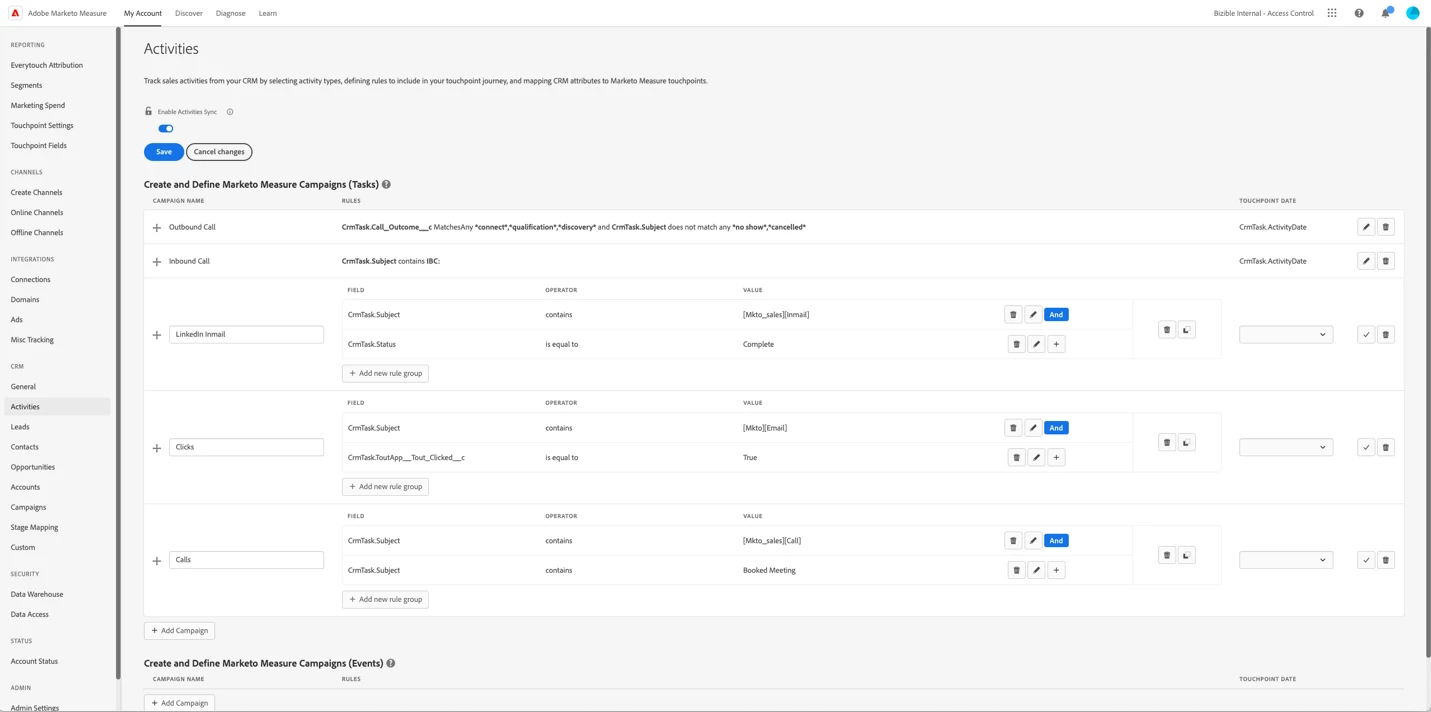Switch to the Learn tab
This screenshot has width=1431, height=712.
pyautogui.click(x=268, y=13)
